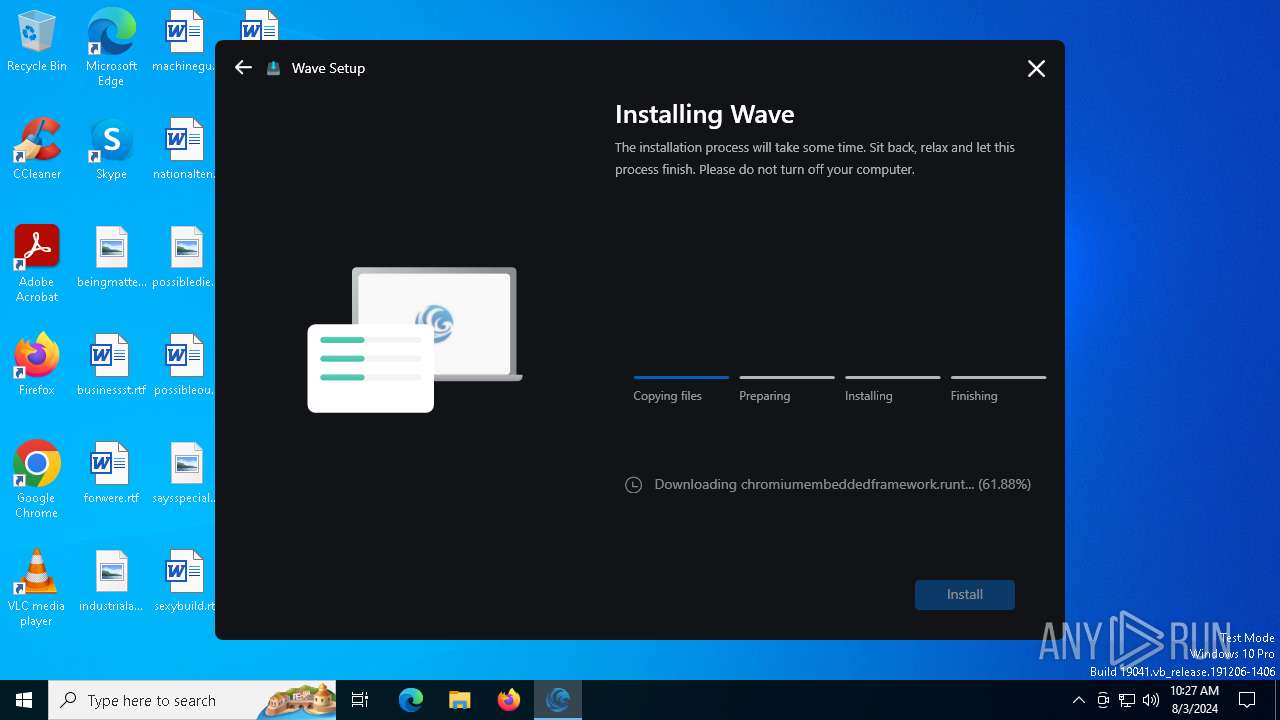The height and width of the screenshot is (720, 1280).
Task: Click the Installing Wave heading
Action: 704,114
